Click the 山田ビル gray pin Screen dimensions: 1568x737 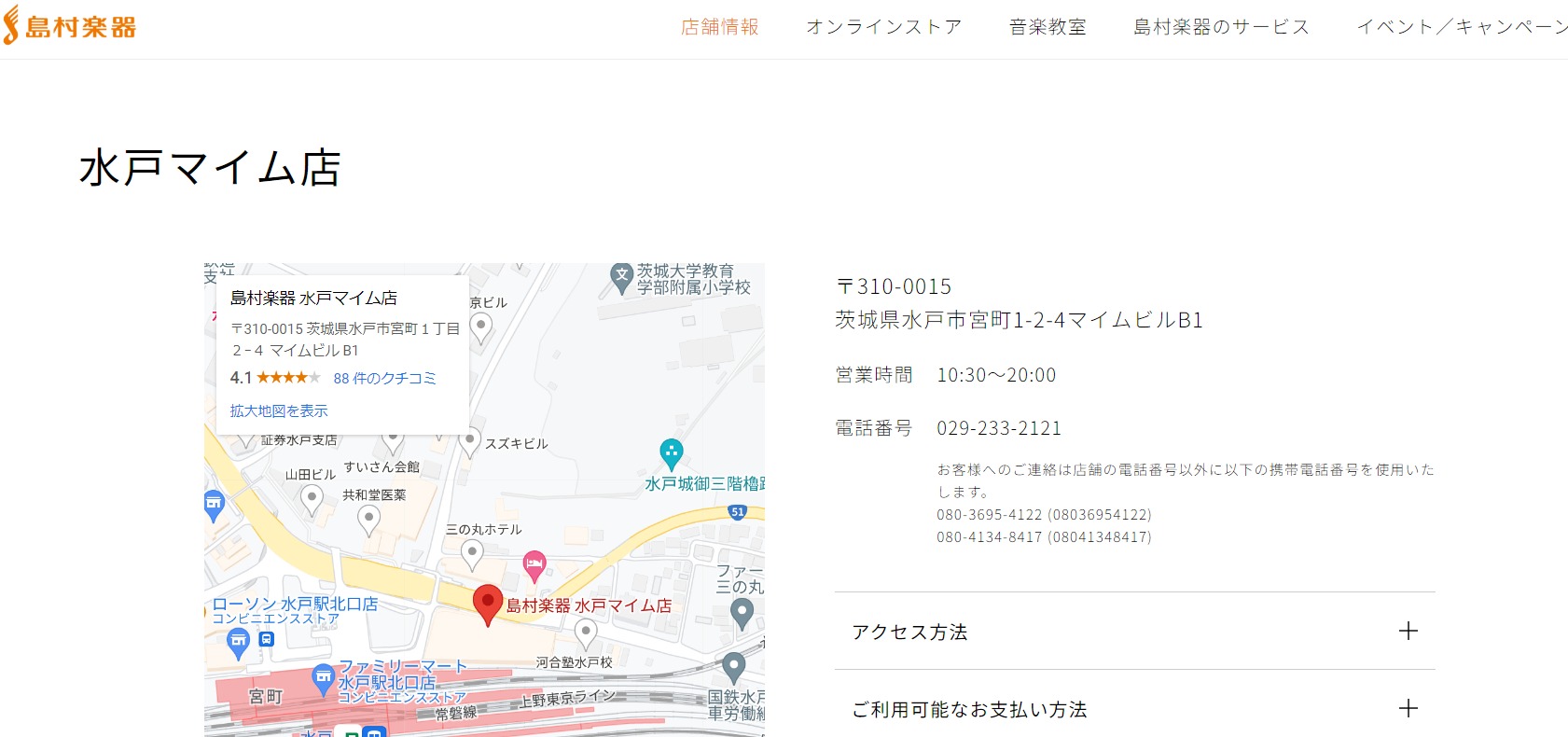tap(312, 499)
